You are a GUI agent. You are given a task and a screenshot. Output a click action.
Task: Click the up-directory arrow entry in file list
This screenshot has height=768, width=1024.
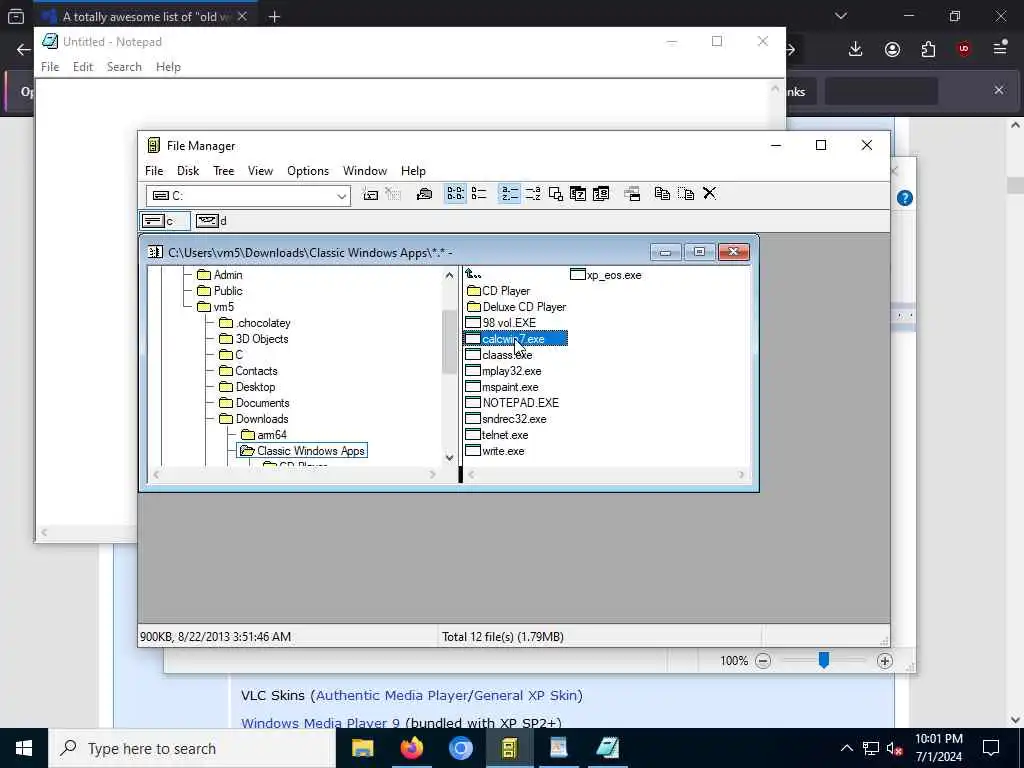click(473, 274)
